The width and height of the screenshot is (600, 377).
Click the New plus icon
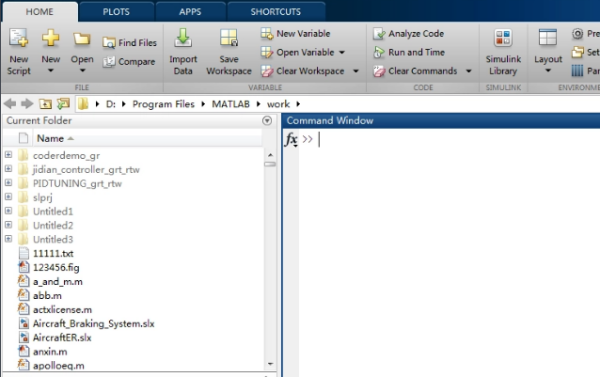point(51,38)
